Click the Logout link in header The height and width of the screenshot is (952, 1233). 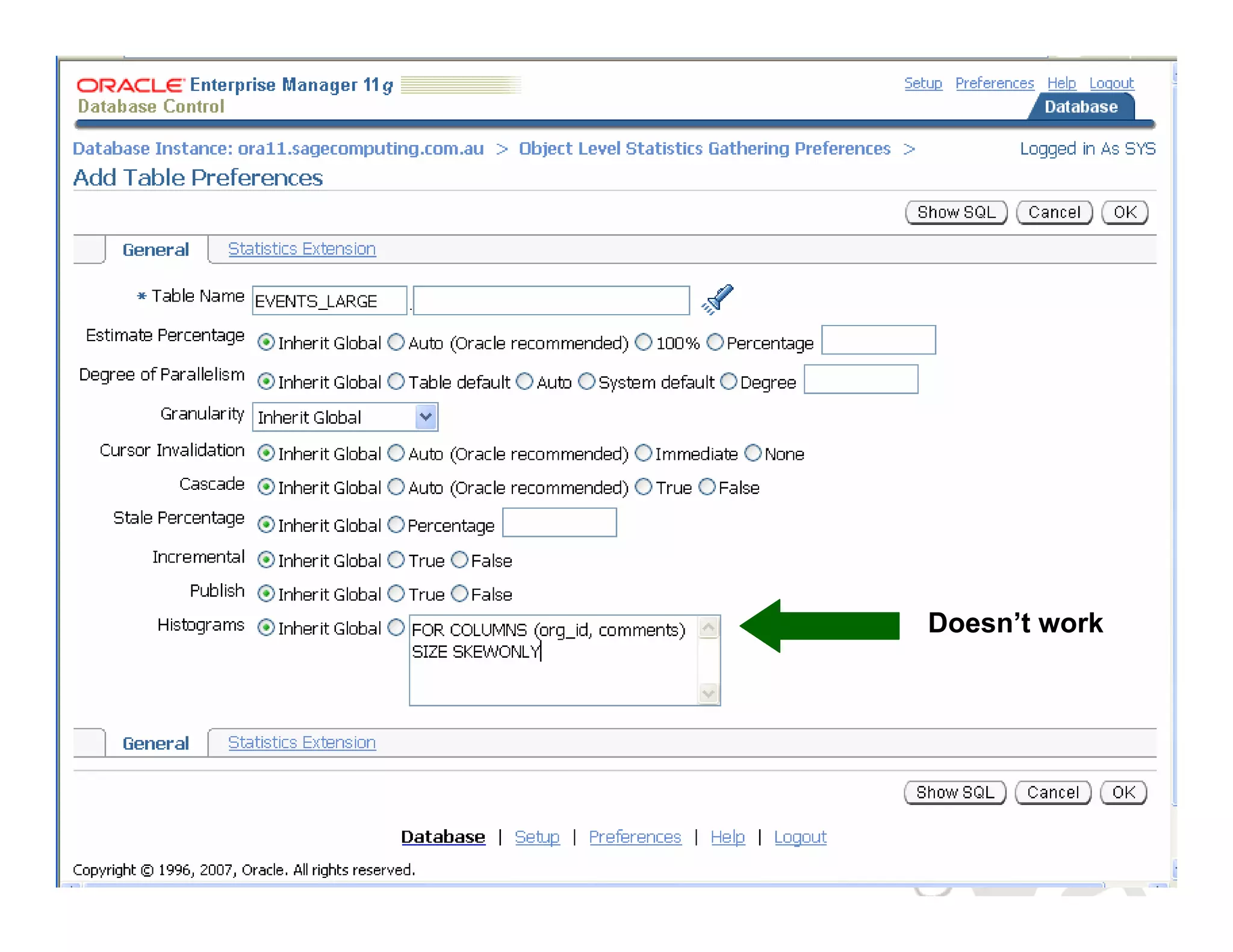pyautogui.click(x=1111, y=83)
